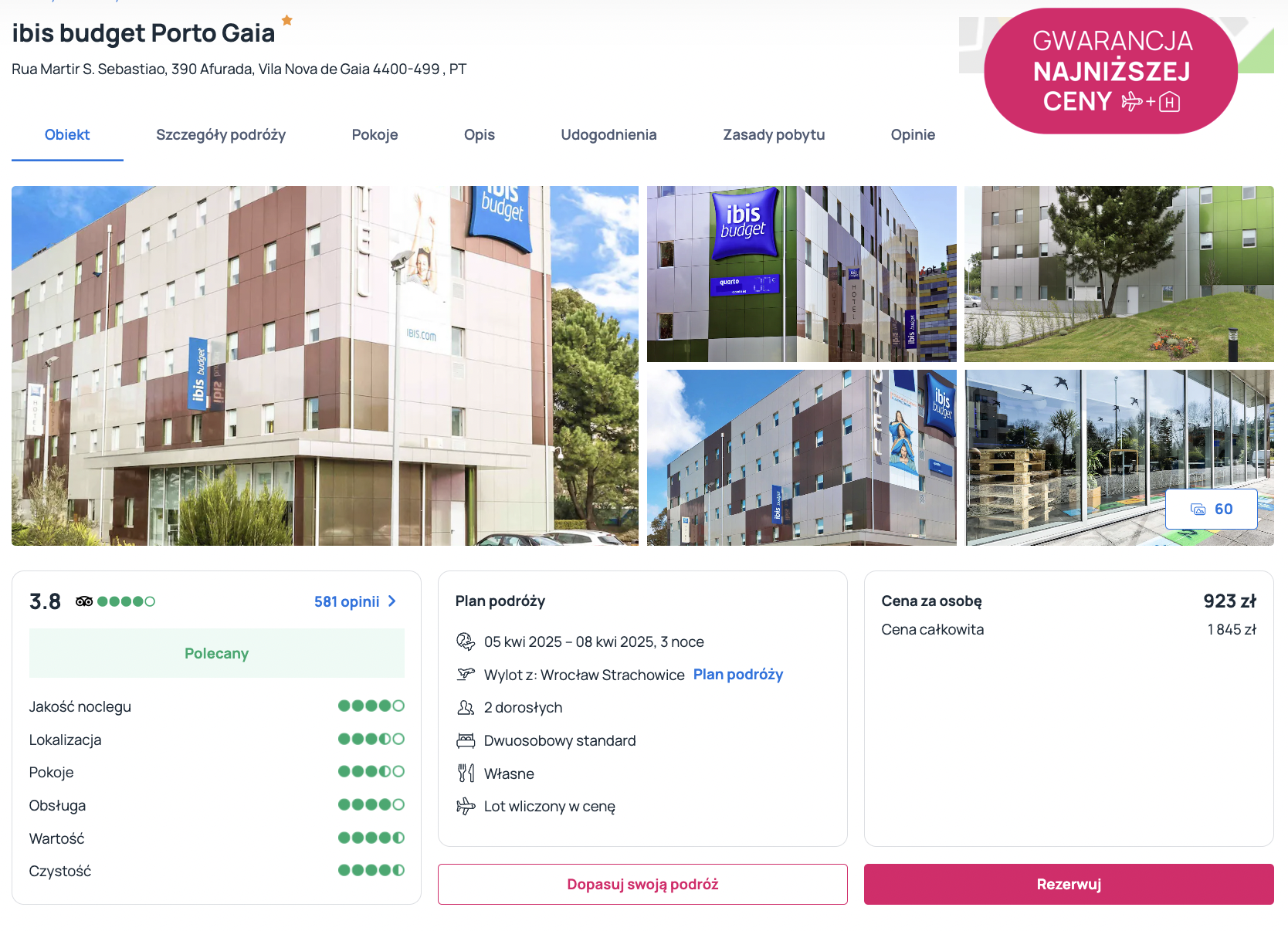The image size is (1288, 931).
Task: Click the overall TripAdvisor rating dots
Action: coord(127,601)
